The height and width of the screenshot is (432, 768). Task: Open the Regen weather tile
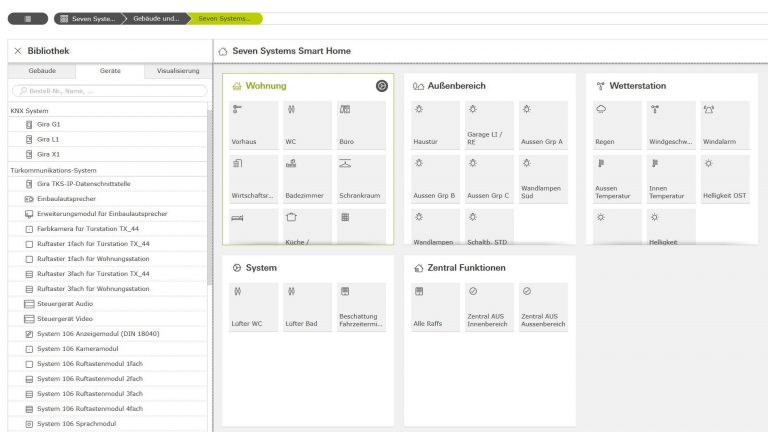(x=617, y=125)
